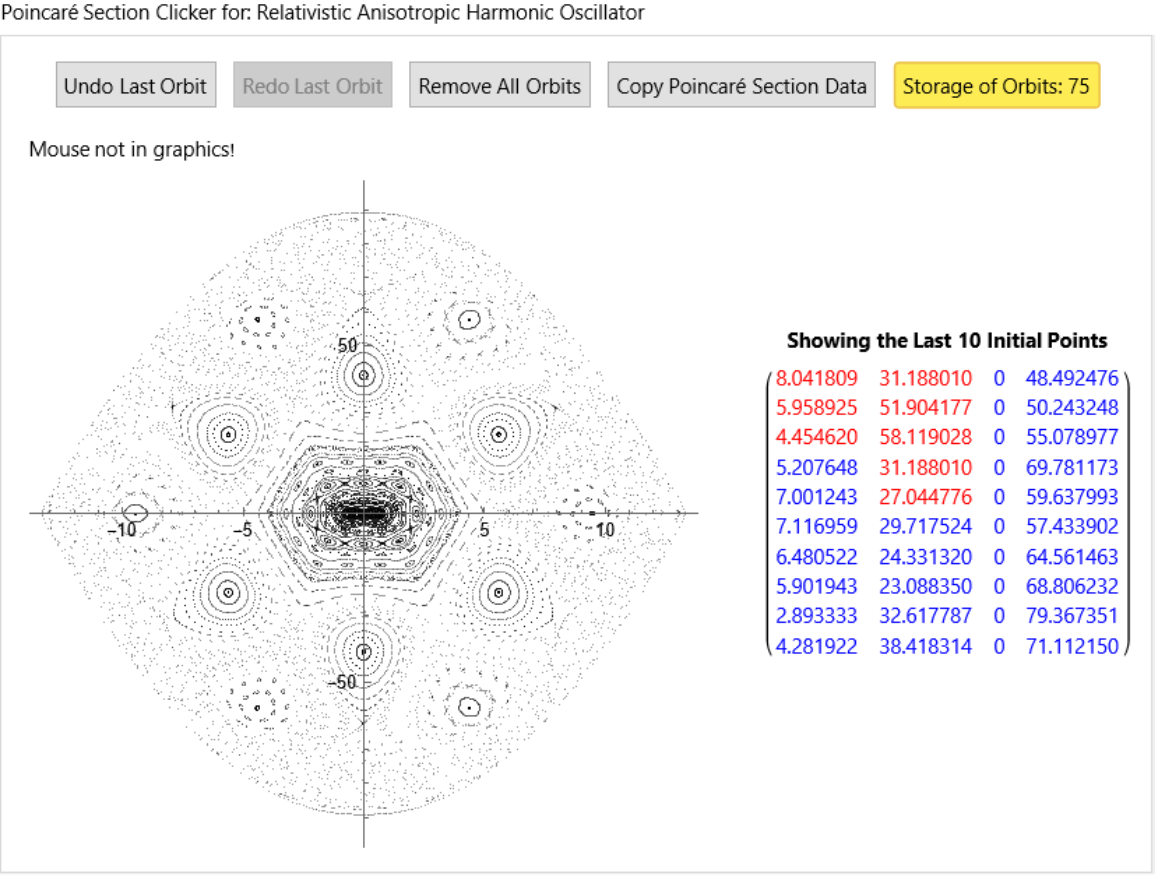Click the blue value 4.281922 in the bottom row
1156x876 pixels.
click(817, 646)
